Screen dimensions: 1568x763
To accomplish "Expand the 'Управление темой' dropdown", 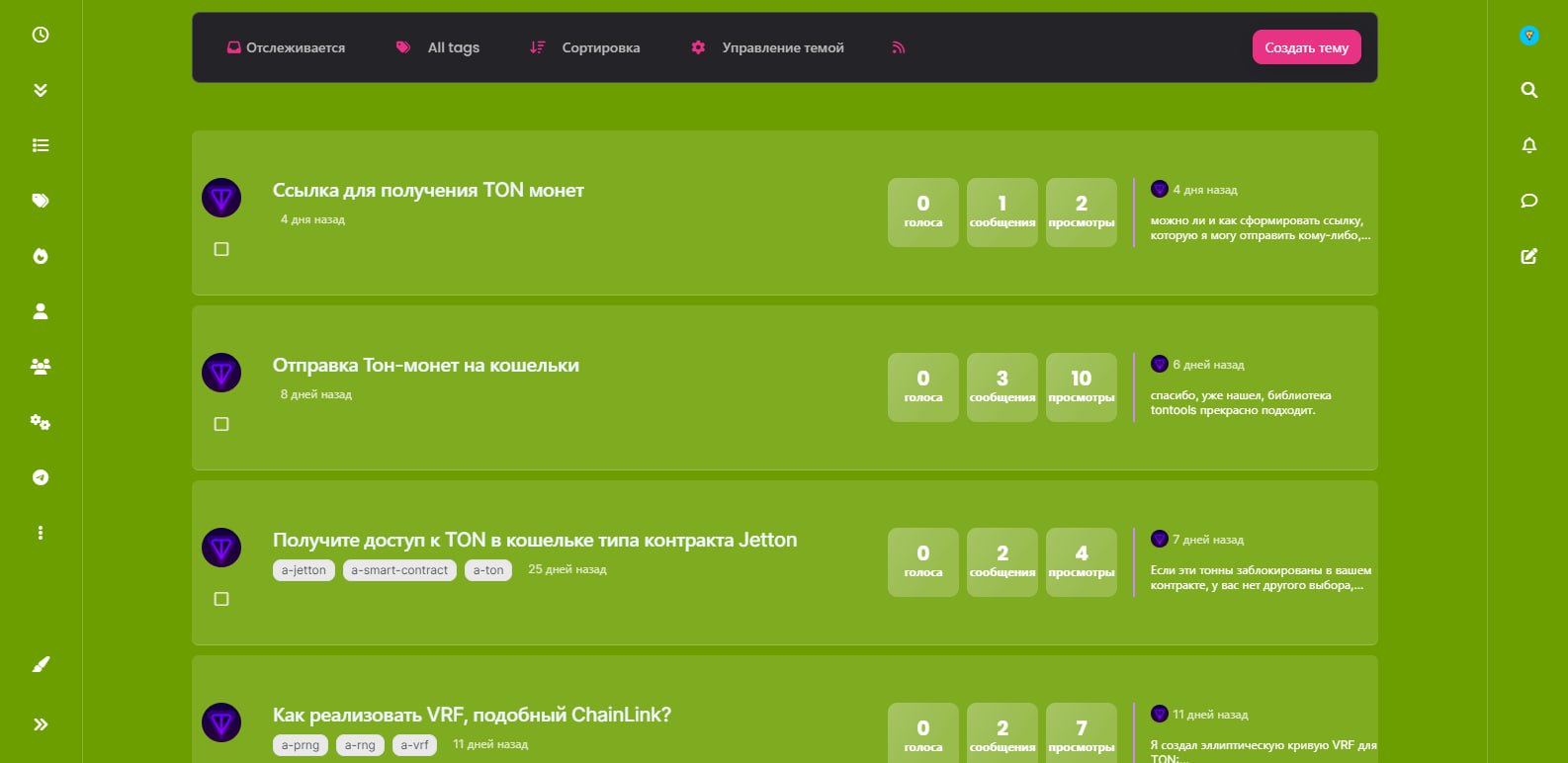I will [x=768, y=47].
